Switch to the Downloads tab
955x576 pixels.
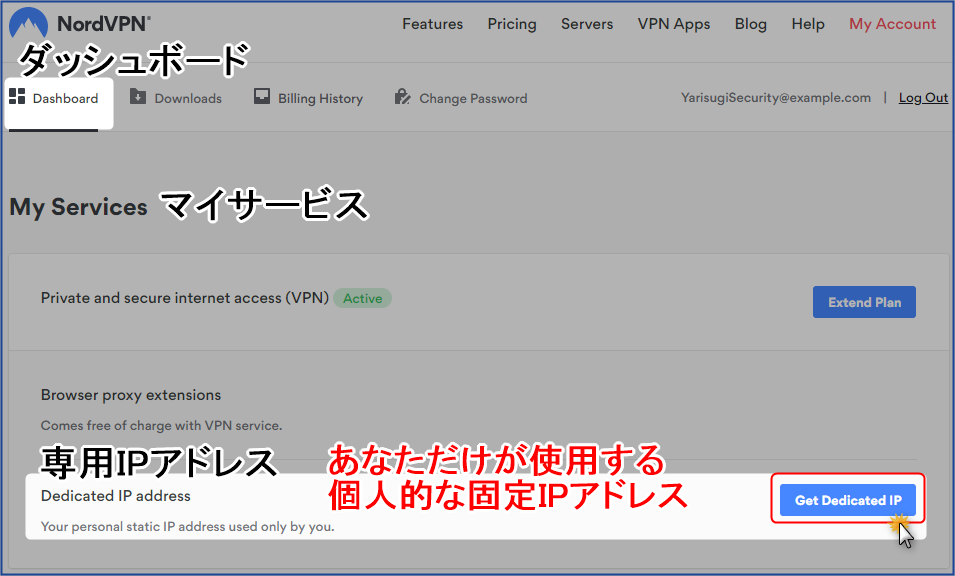pos(176,98)
